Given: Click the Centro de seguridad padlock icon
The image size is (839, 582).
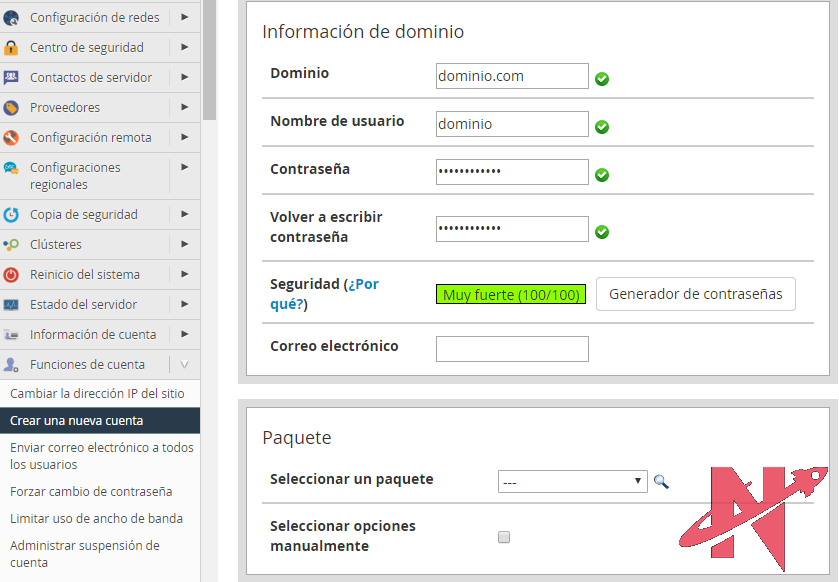Looking at the screenshot, I should point(11,48).
